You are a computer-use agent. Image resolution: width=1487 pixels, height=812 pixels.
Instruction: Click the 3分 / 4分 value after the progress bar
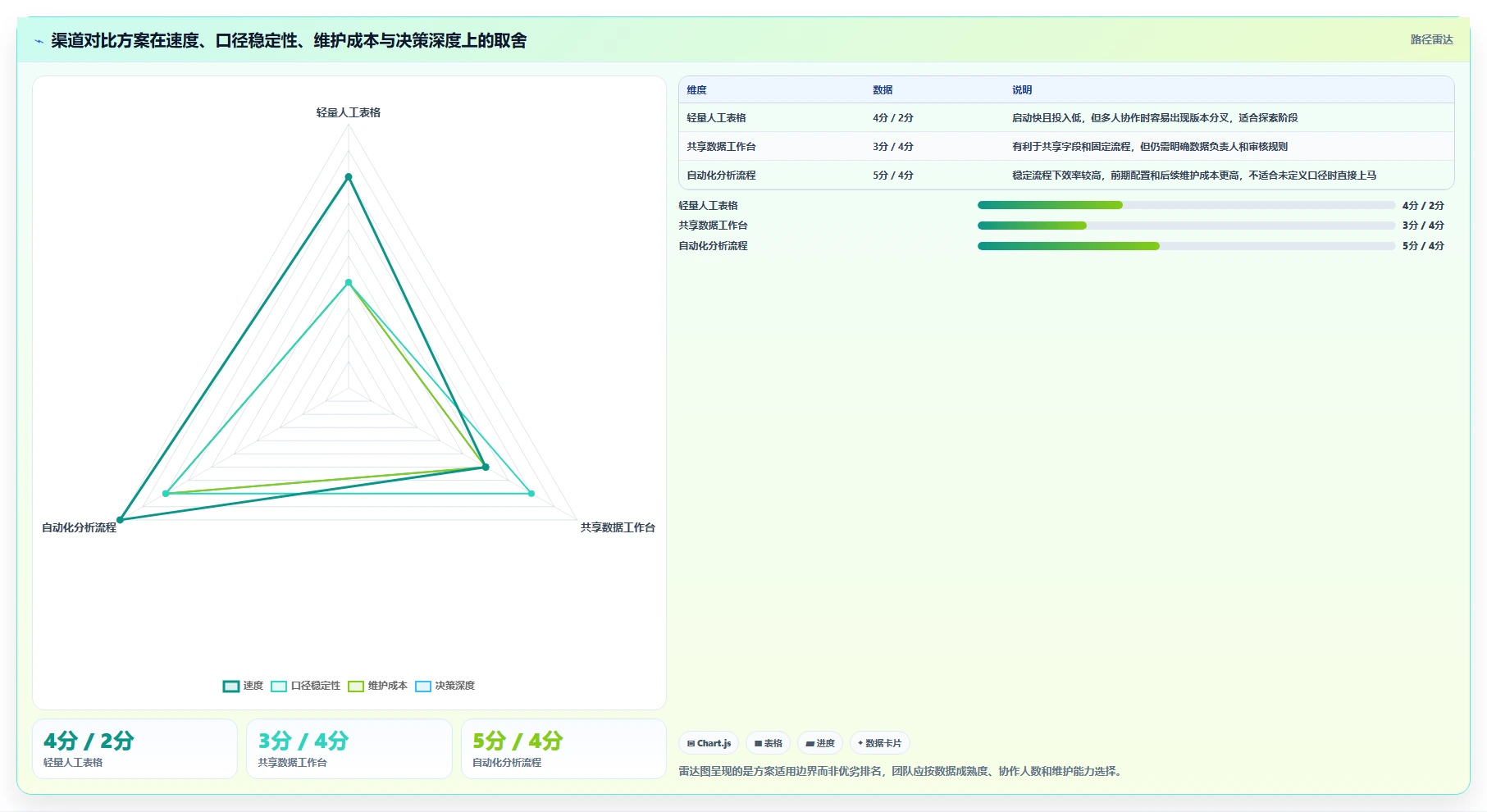tap(1423, 226)
